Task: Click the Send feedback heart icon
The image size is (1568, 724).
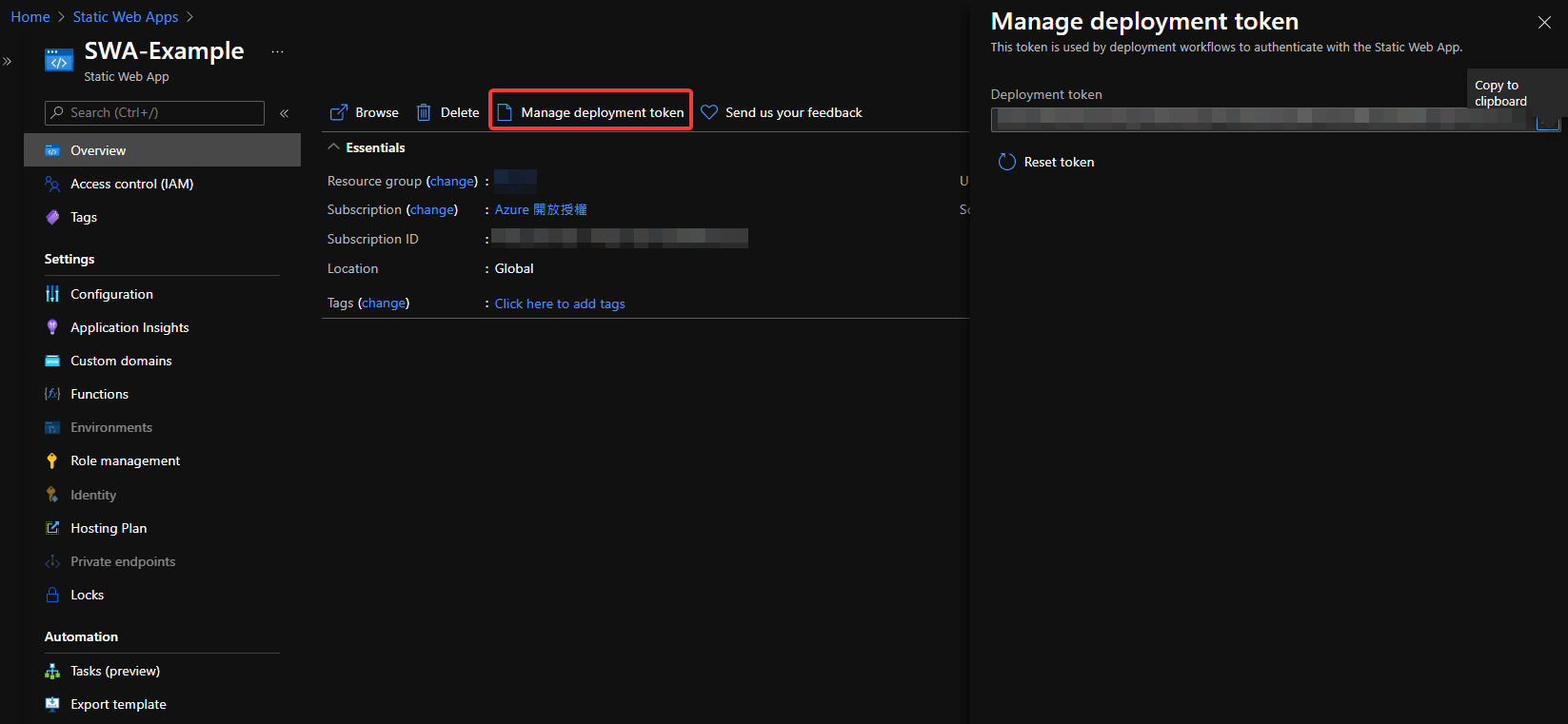Action: tap(709, 112)
